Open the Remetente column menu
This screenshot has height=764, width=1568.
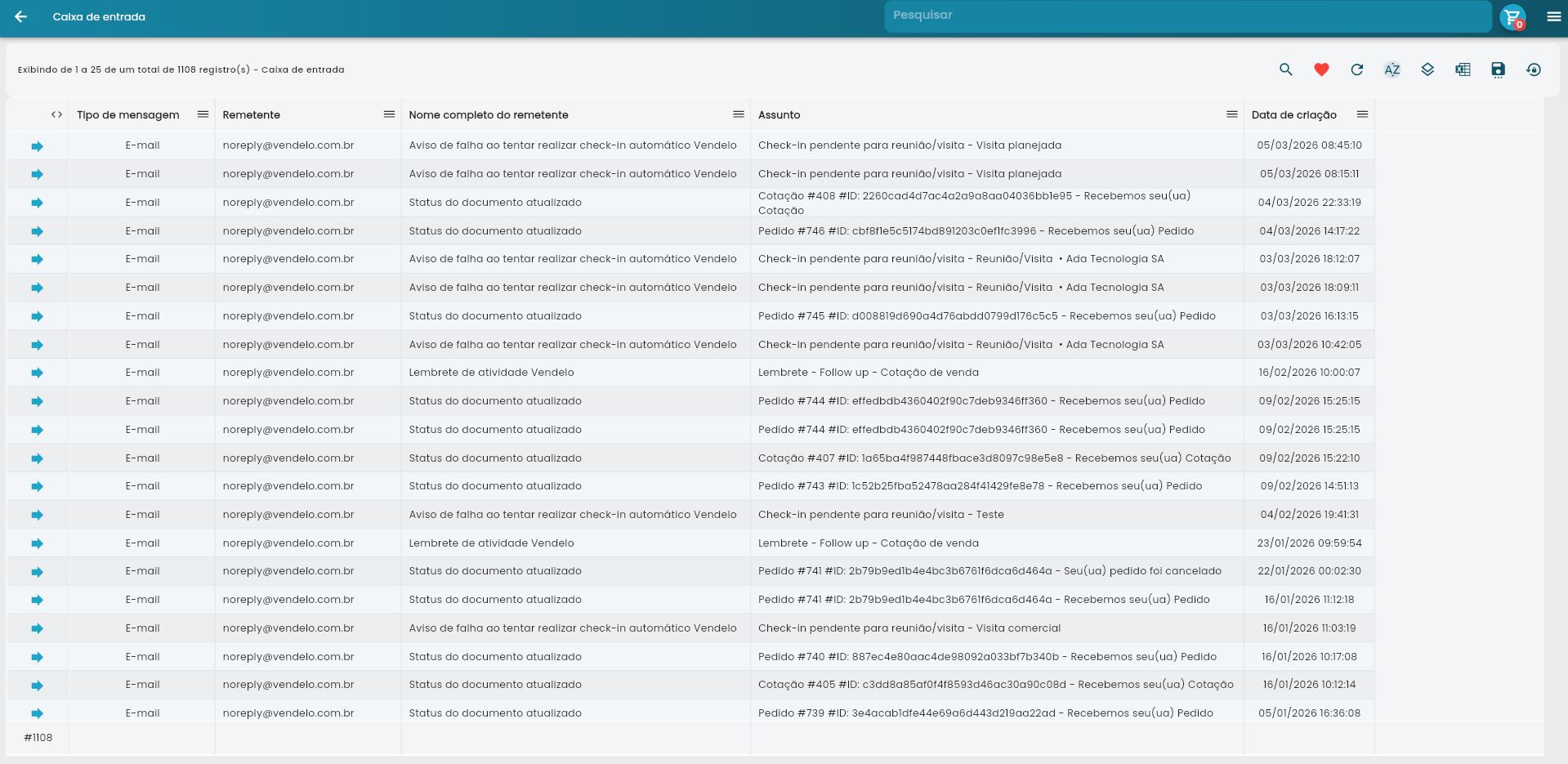coord(387,114)
